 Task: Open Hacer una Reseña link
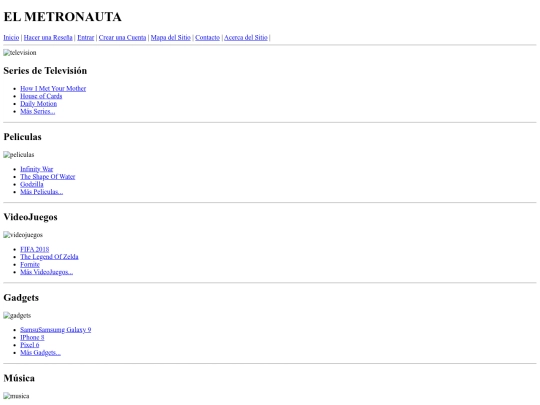coord(48,38)
